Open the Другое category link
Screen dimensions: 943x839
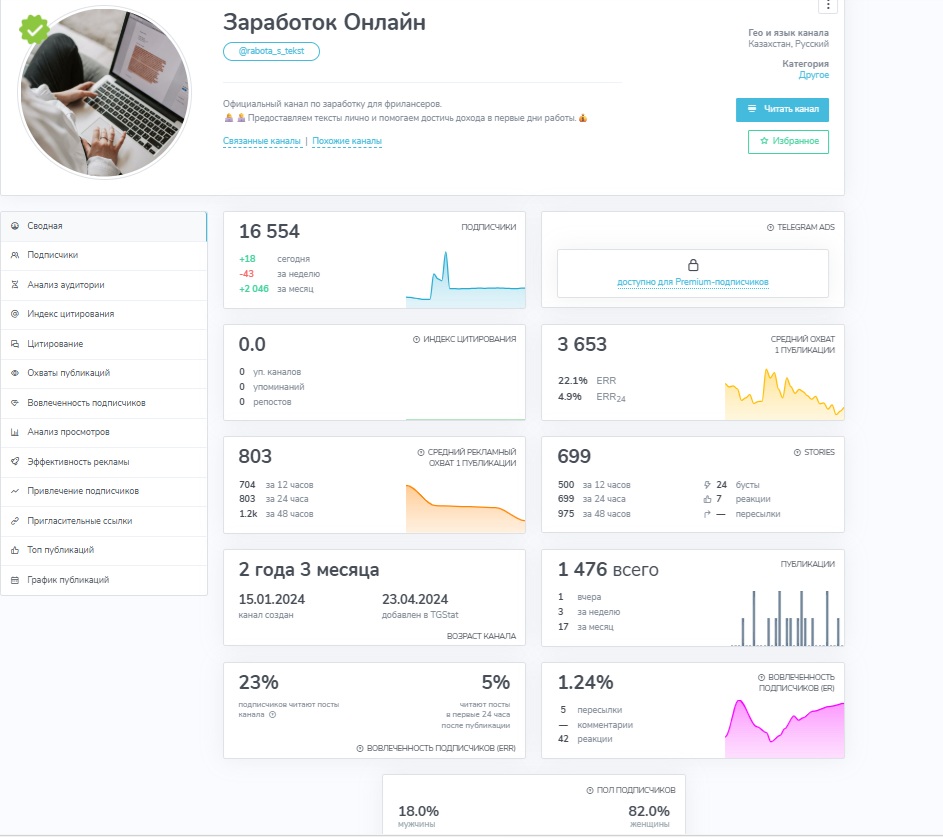point(814,75)
